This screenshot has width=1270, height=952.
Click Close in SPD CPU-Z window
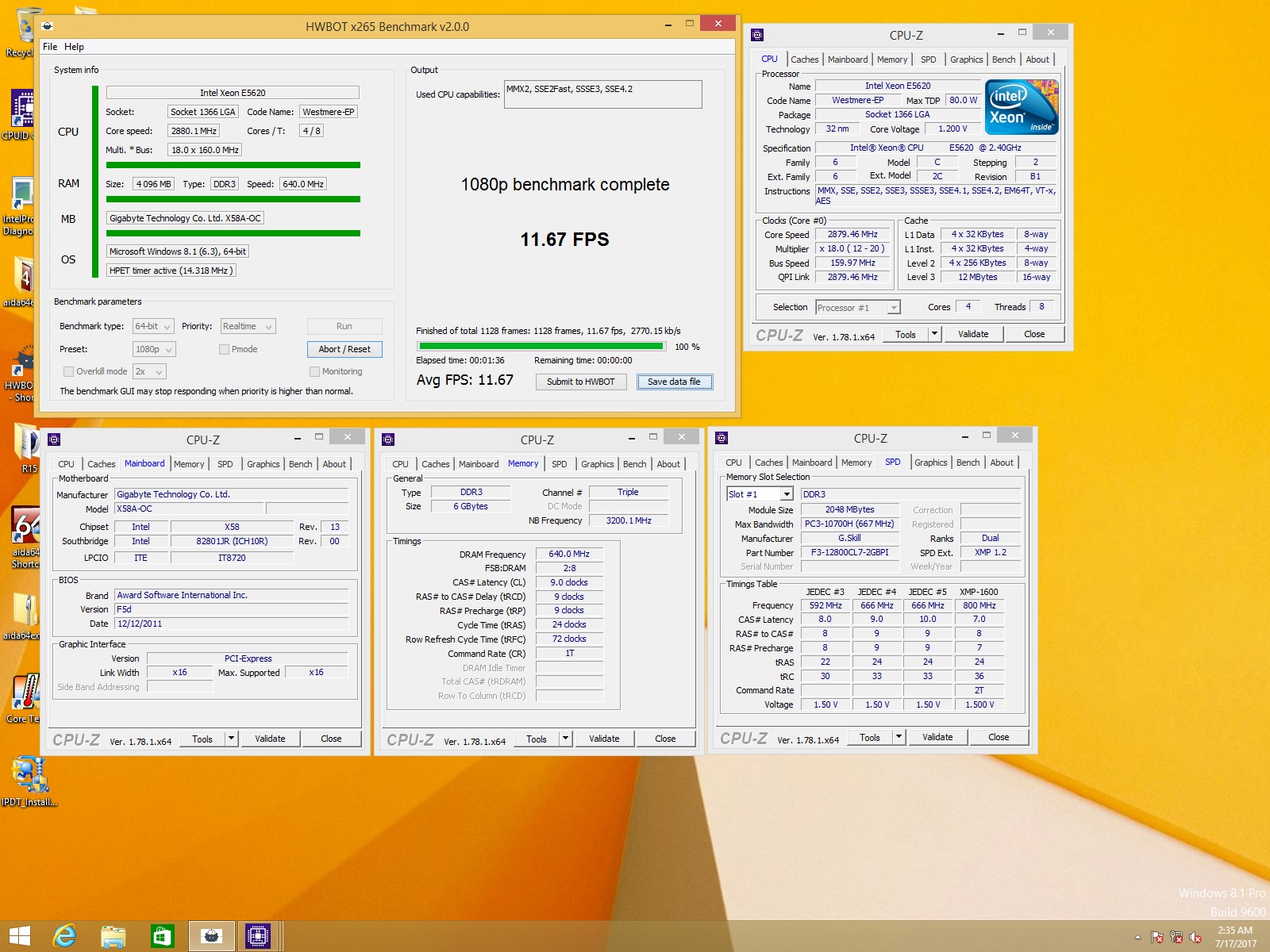tap(999, 737)
